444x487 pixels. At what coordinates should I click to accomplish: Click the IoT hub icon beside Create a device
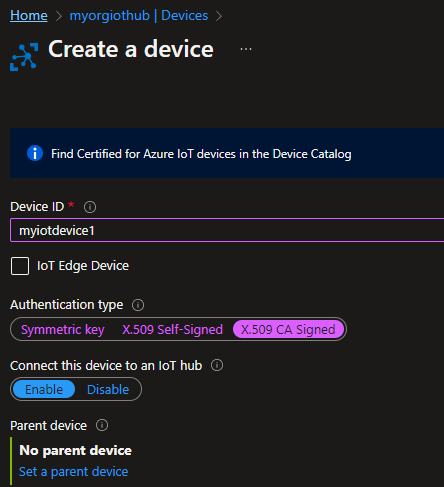pos(24,57)
